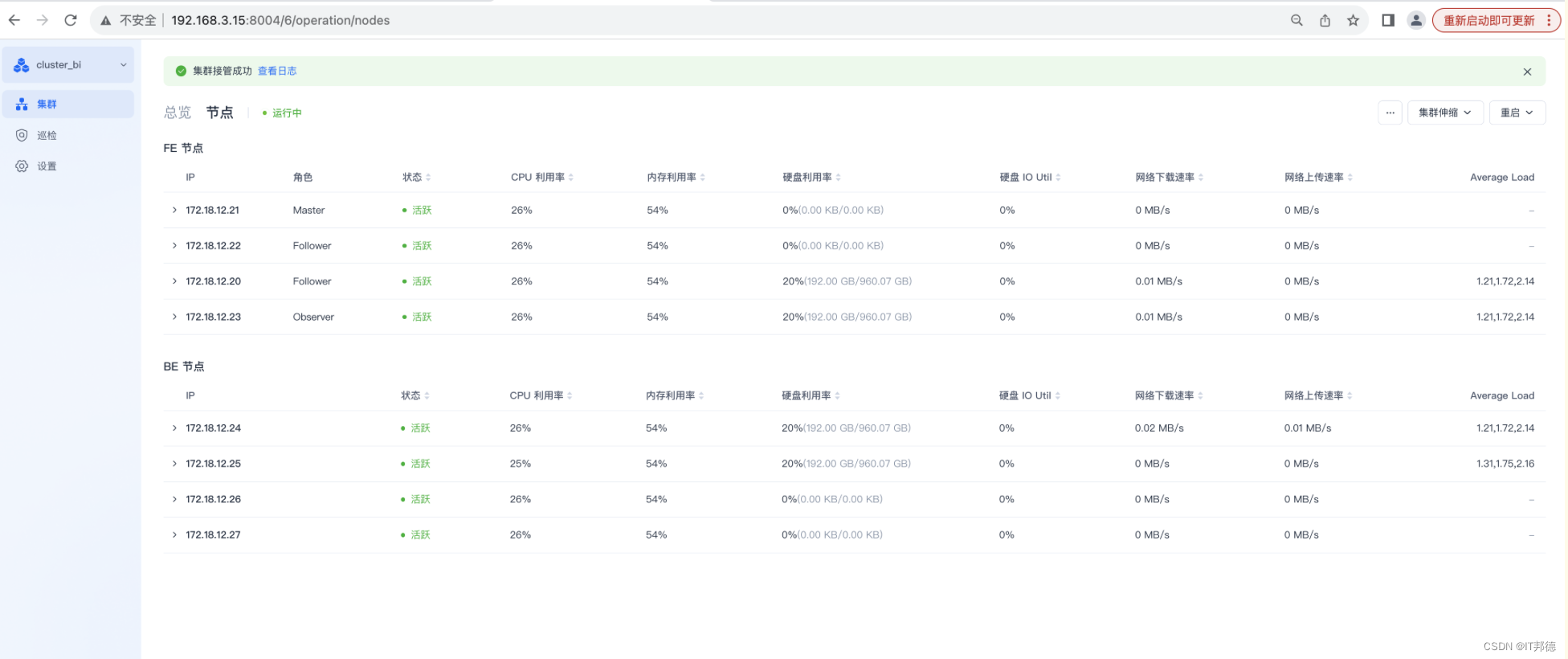Open the more options ellipsis button
This screenshot has height=659, width=1568.
tap(1390, 113)
